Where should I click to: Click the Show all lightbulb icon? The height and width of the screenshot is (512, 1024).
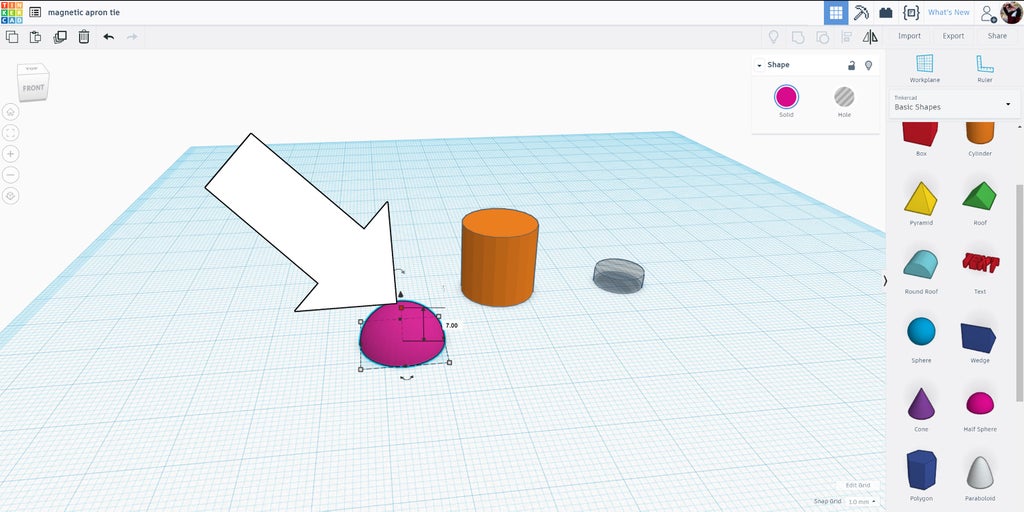(x=773, y=37)
